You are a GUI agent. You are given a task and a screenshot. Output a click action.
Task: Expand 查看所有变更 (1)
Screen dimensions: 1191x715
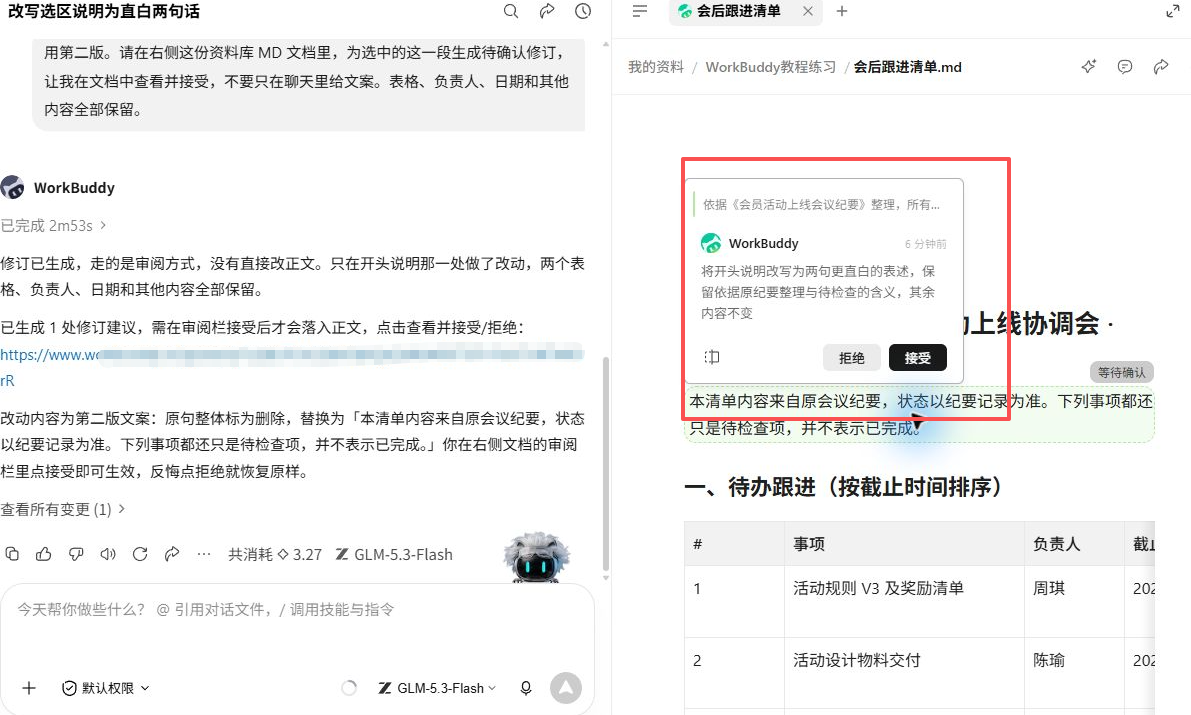tap(62, 509)
